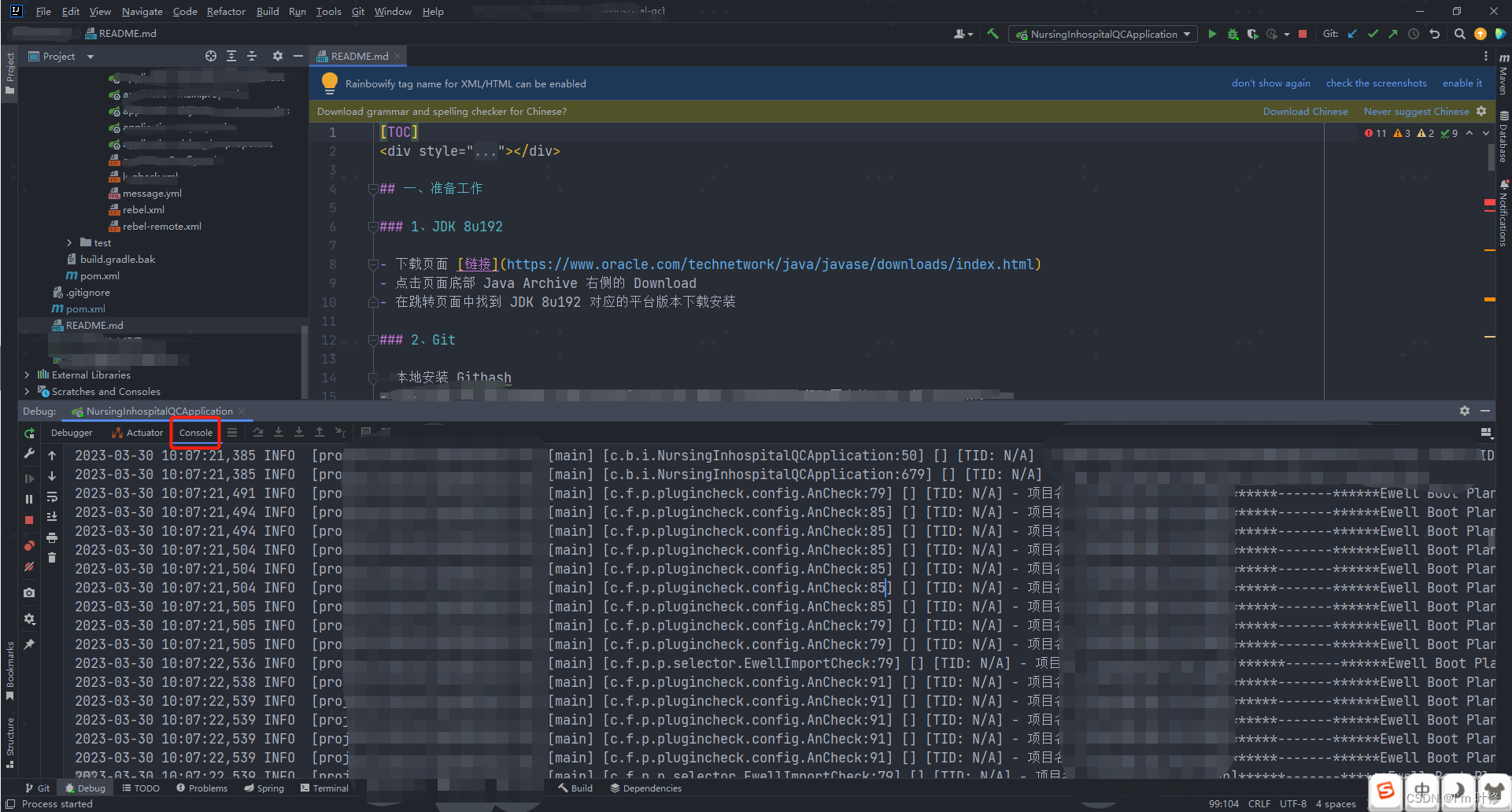Open the Refactor menu
The image size is (1512, 812).
[226, 11]
